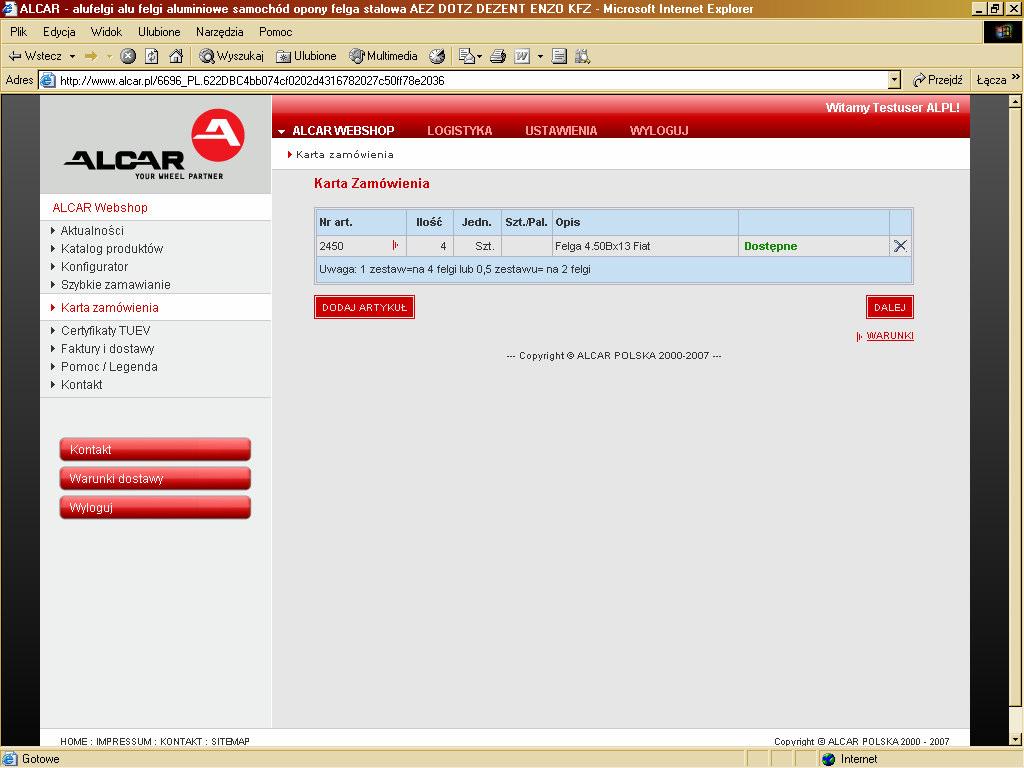This screenshot has height=768, width=1024.
Task: Click the red info marker beside article 2450
Action: [395, 246]
